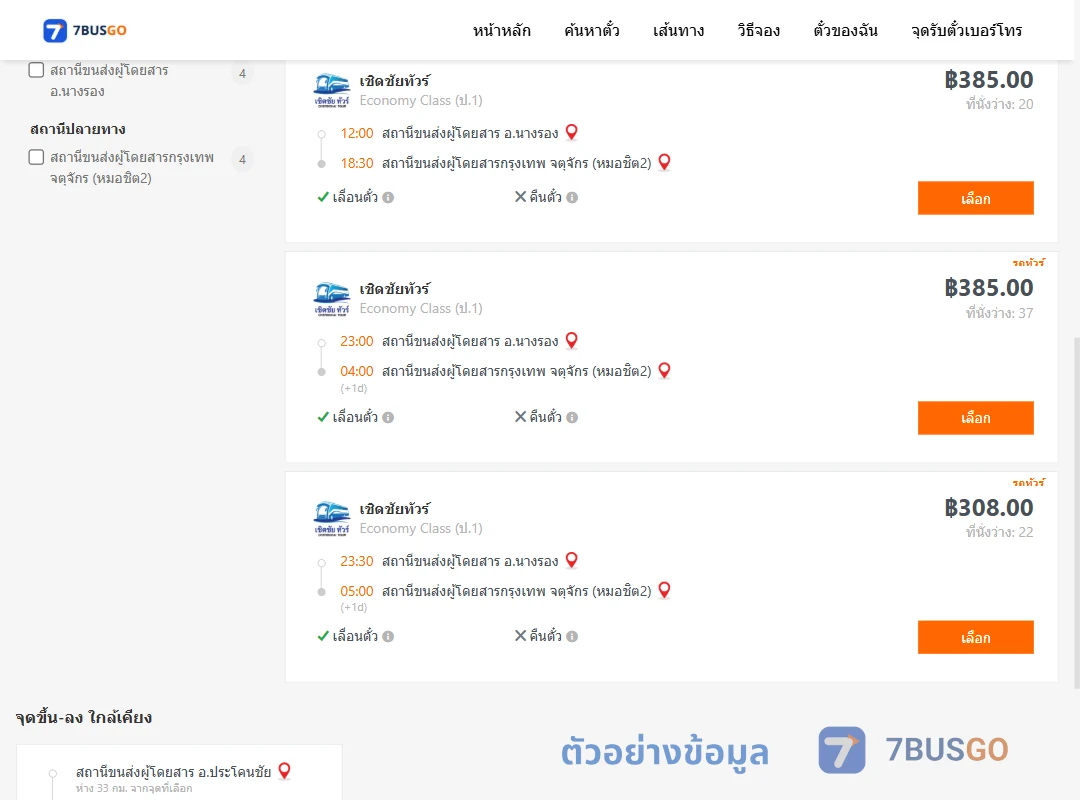Click the map pin beside 23:30 departure station
This screenshot has height=800, width=1080.
point(572,560)
